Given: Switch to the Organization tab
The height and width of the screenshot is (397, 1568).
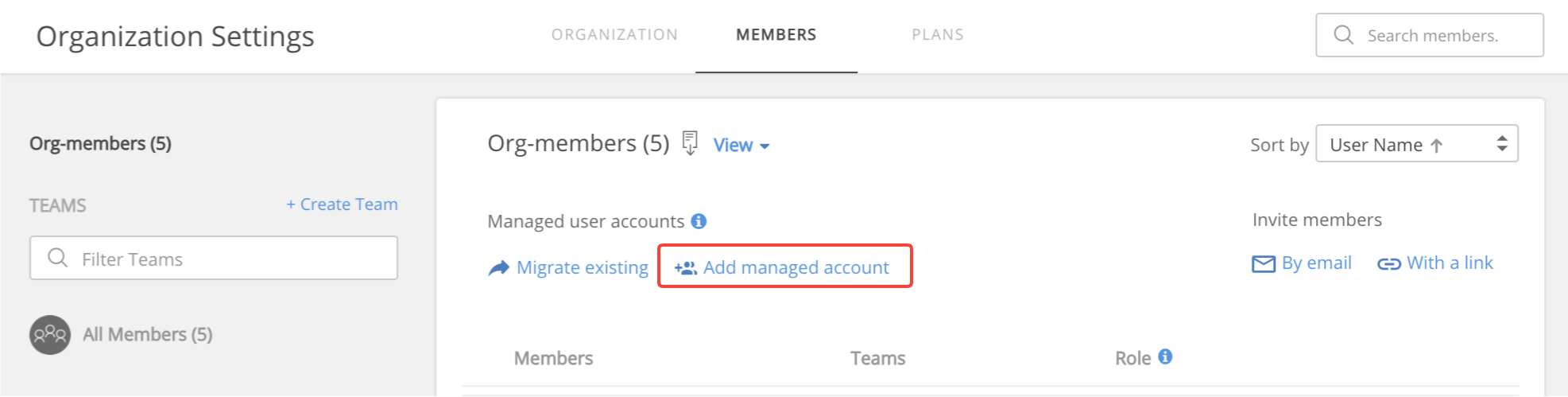Looking at the screenshot, I should click(614, 35).
